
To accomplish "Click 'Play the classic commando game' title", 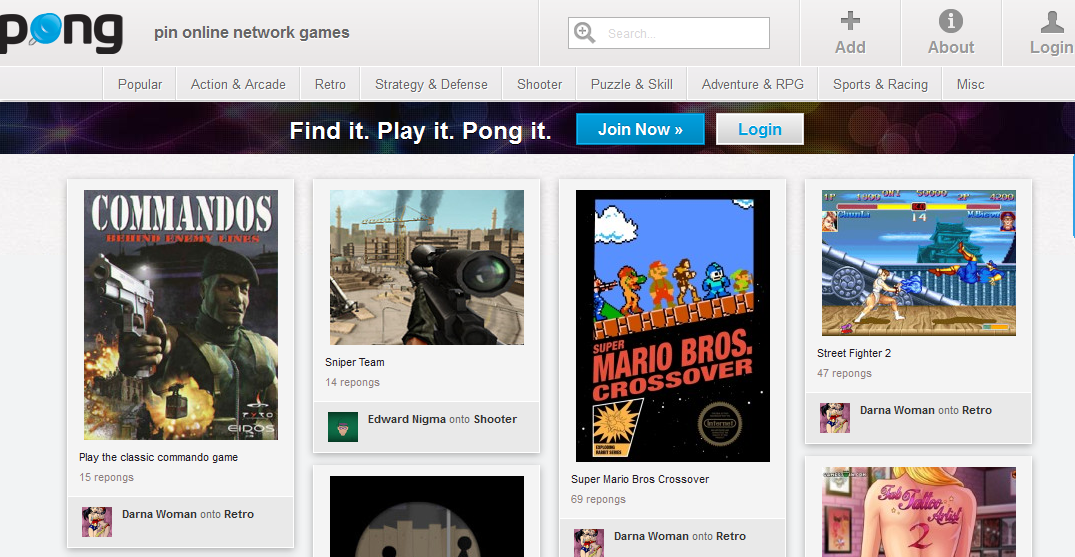I will (x=158, y=458).
